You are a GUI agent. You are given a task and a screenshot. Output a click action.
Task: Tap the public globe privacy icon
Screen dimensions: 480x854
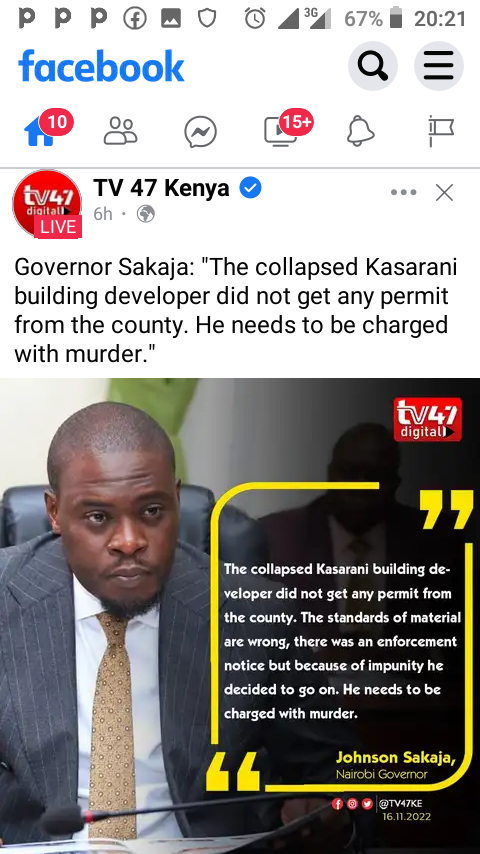click(145, 214)
